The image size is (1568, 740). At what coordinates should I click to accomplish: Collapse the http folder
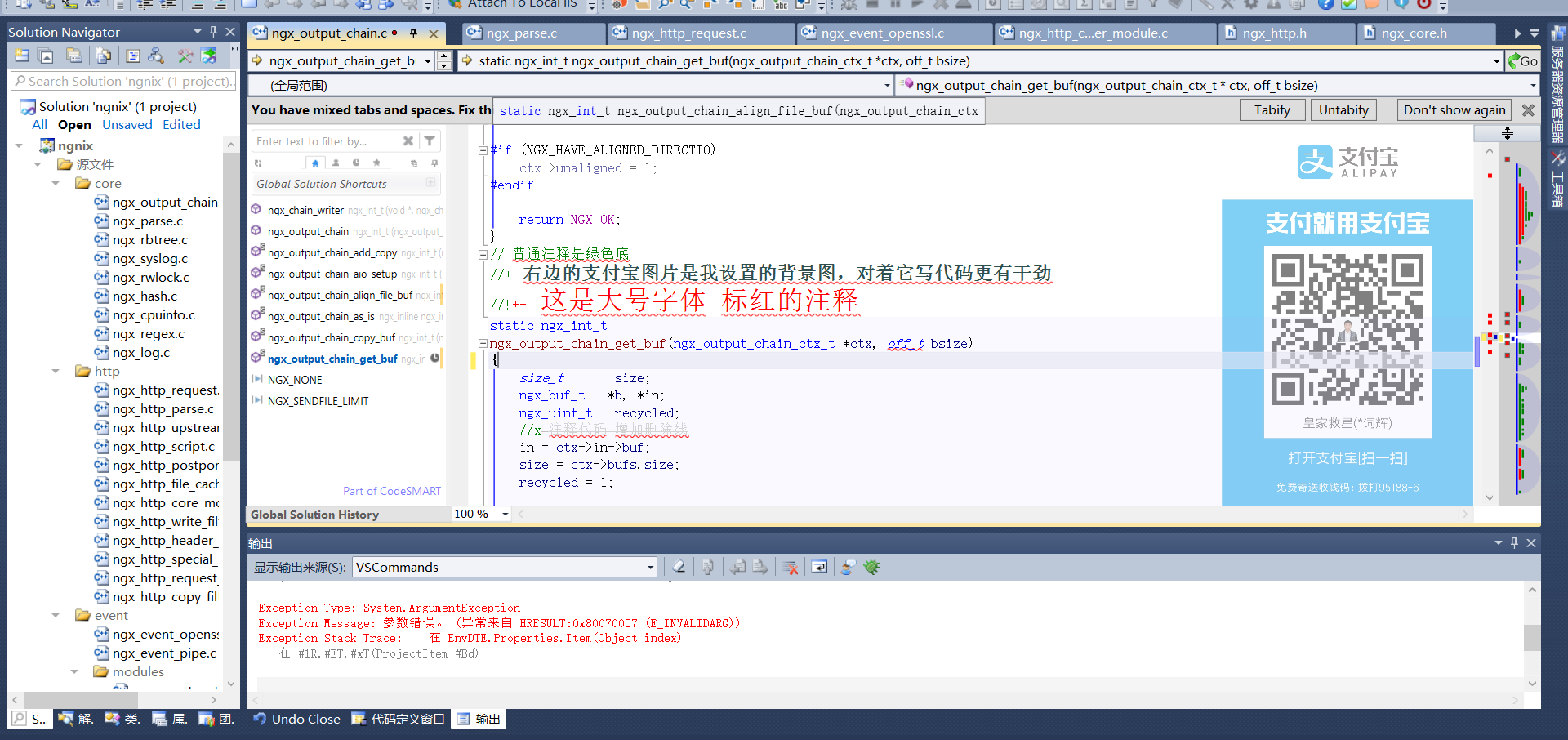(x=56, y=372)
